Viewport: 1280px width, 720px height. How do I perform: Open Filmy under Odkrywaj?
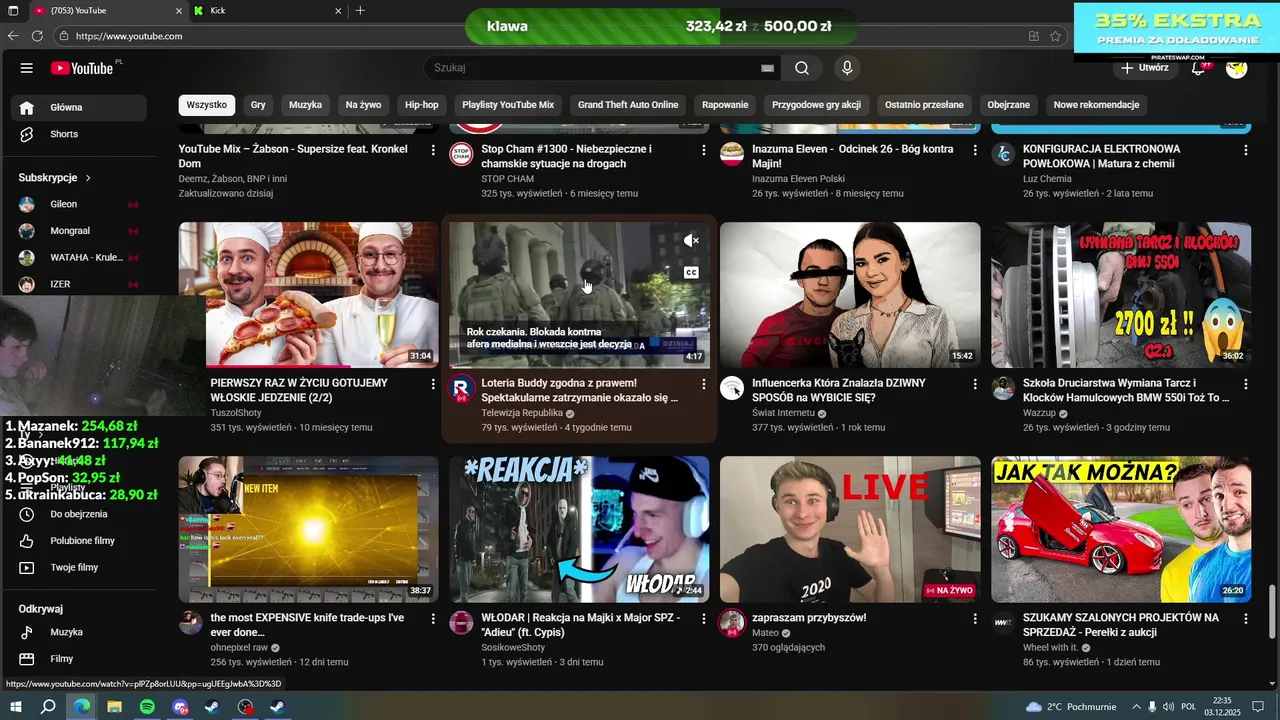click(79, 659)
